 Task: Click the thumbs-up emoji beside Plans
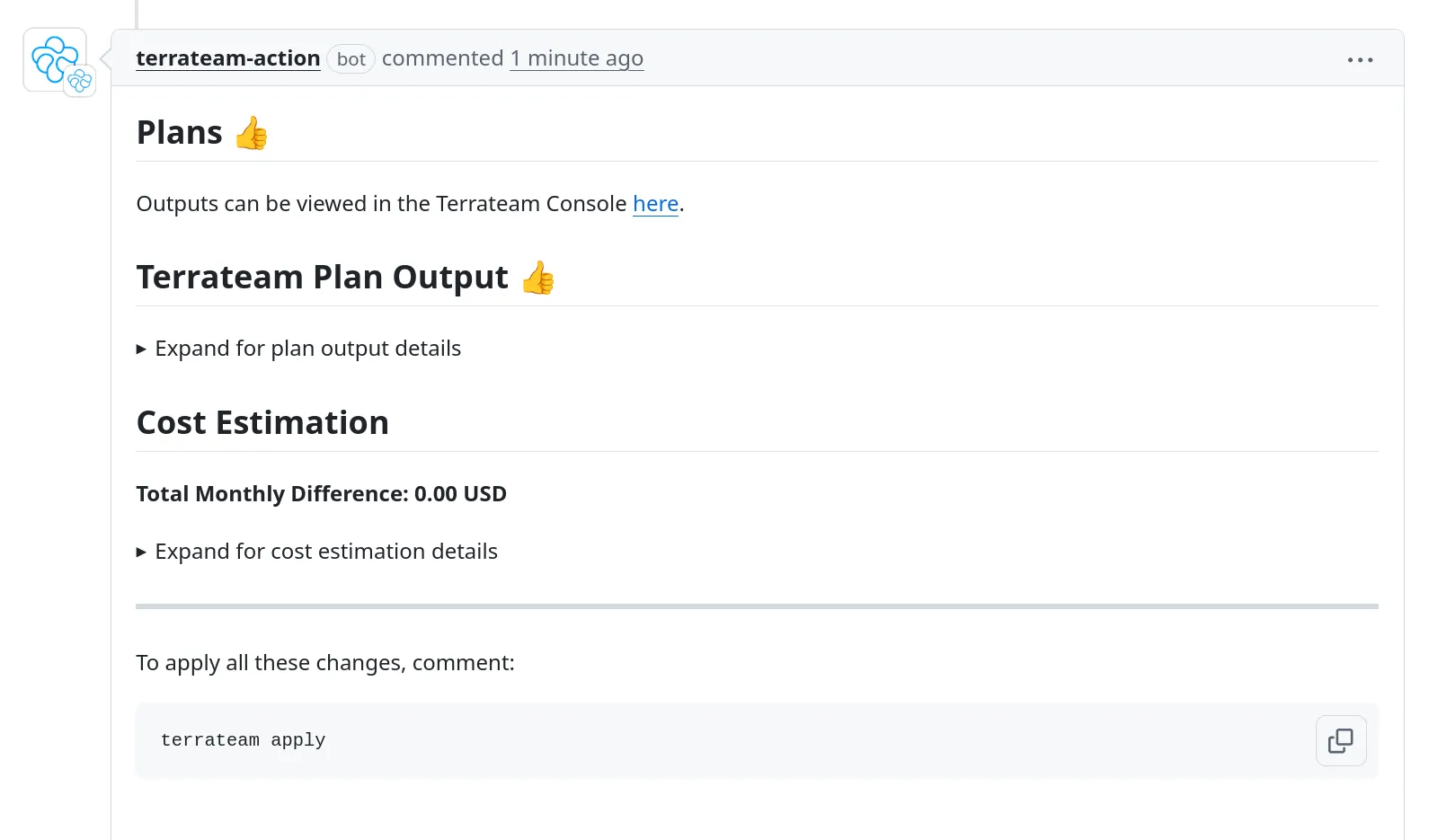point(252,133)
